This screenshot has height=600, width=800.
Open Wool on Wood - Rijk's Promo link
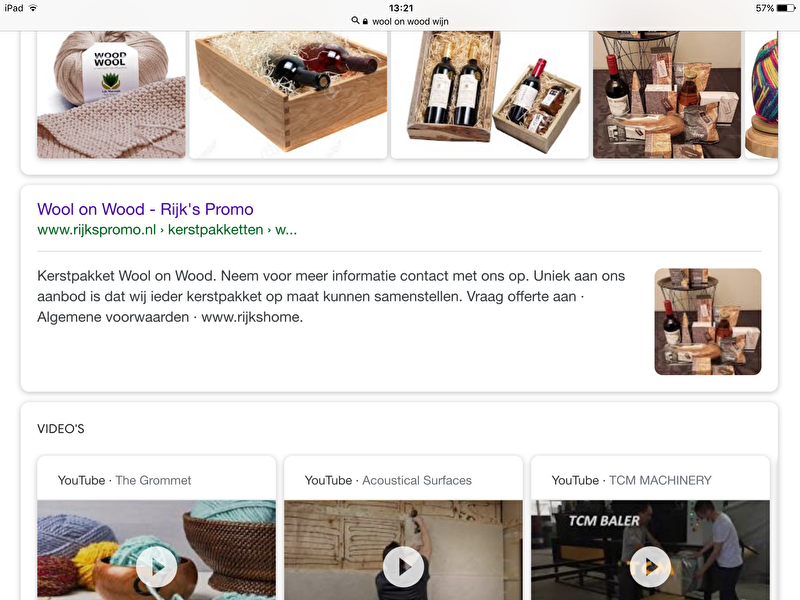pyautogui.click(x=145, y=209)
